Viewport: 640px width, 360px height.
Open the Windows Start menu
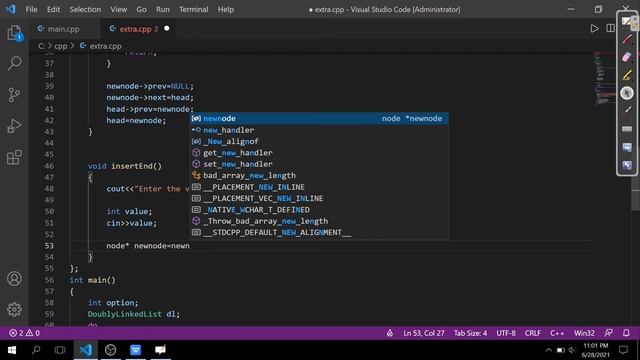11,350
